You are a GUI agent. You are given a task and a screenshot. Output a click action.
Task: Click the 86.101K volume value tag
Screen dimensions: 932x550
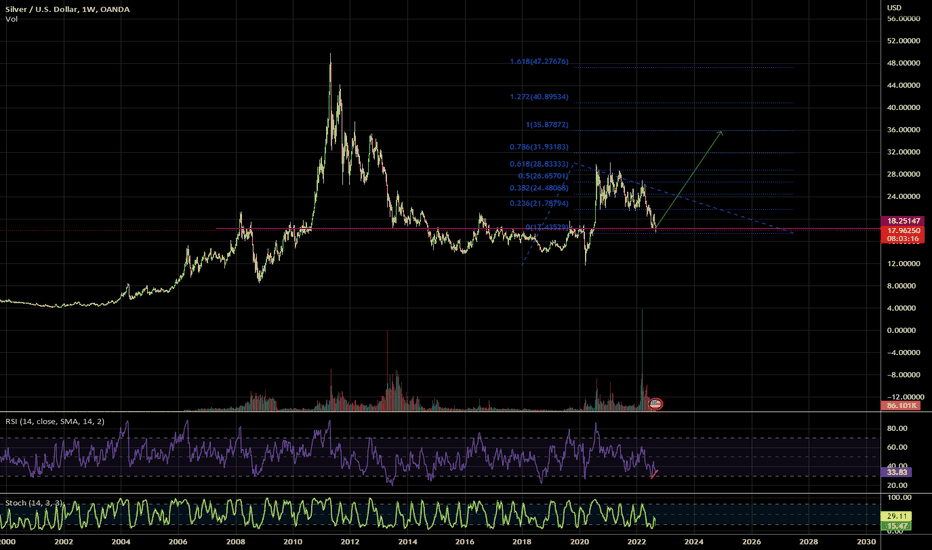pyautogui.click(x=901, y=406)
